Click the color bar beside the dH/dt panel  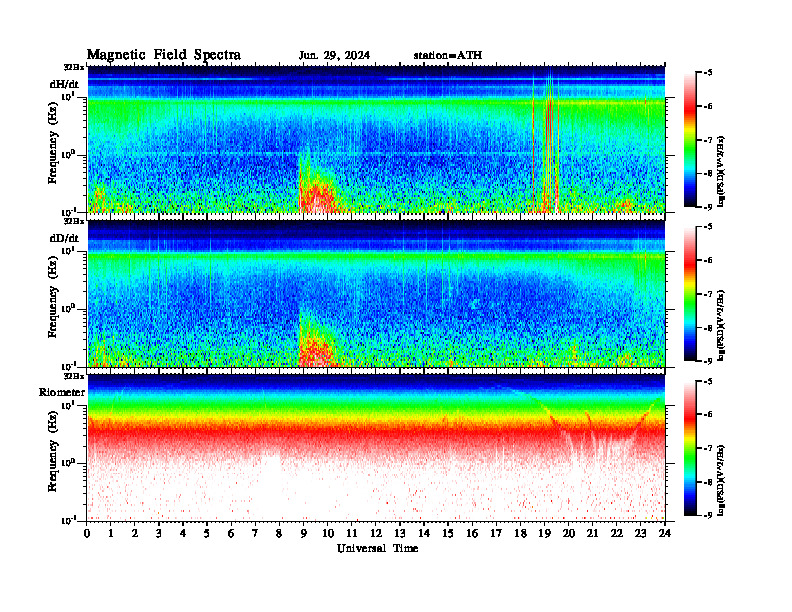tap(690, 139)
